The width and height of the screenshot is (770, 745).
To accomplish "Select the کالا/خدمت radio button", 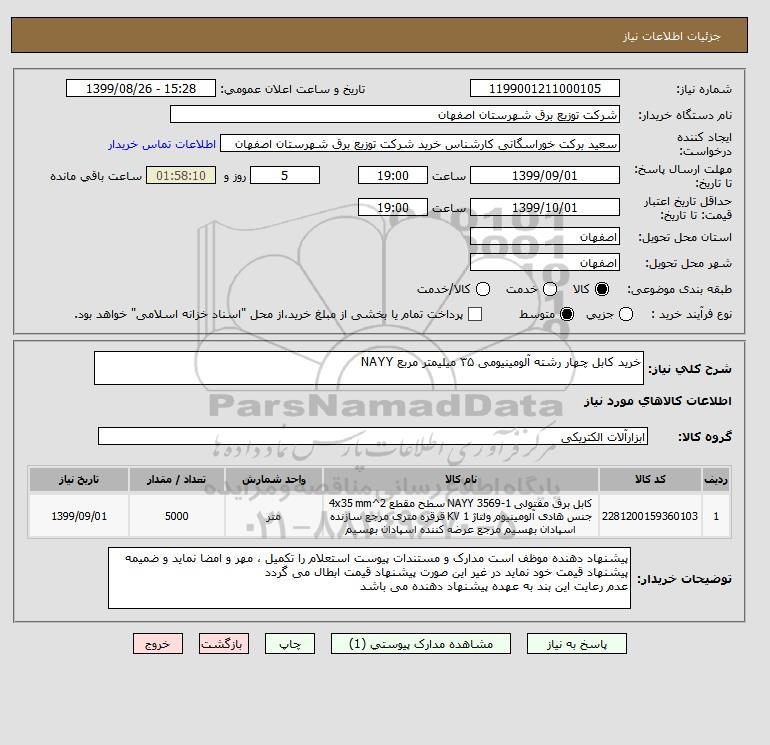I will [483, 289].
